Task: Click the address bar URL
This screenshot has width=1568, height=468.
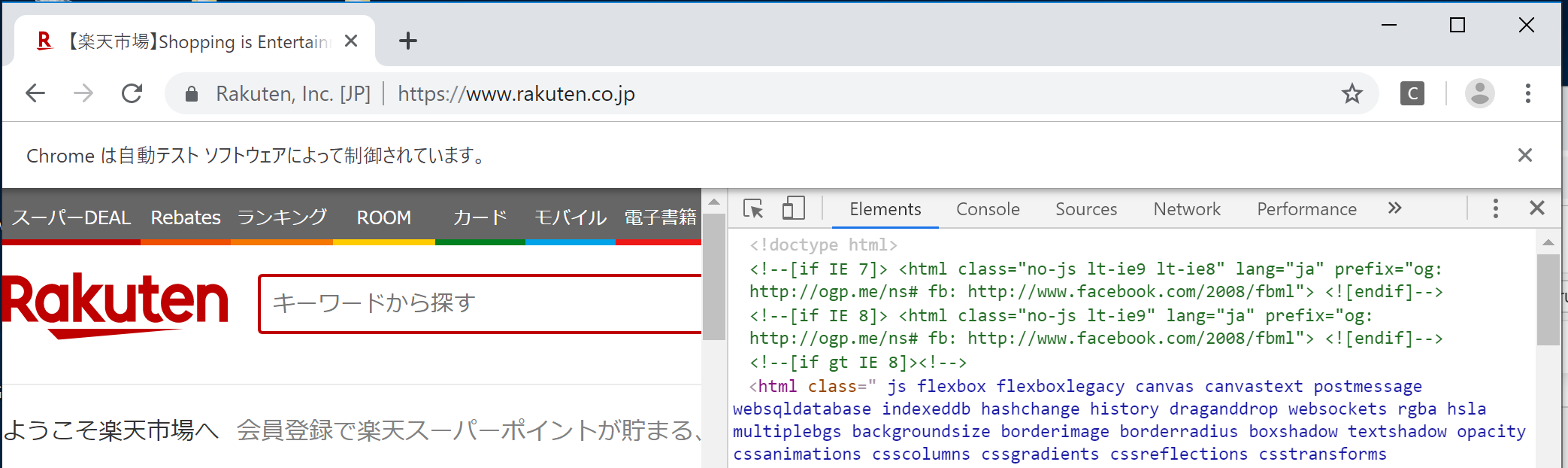Action: pyautogui.click(x=516, y=94)
